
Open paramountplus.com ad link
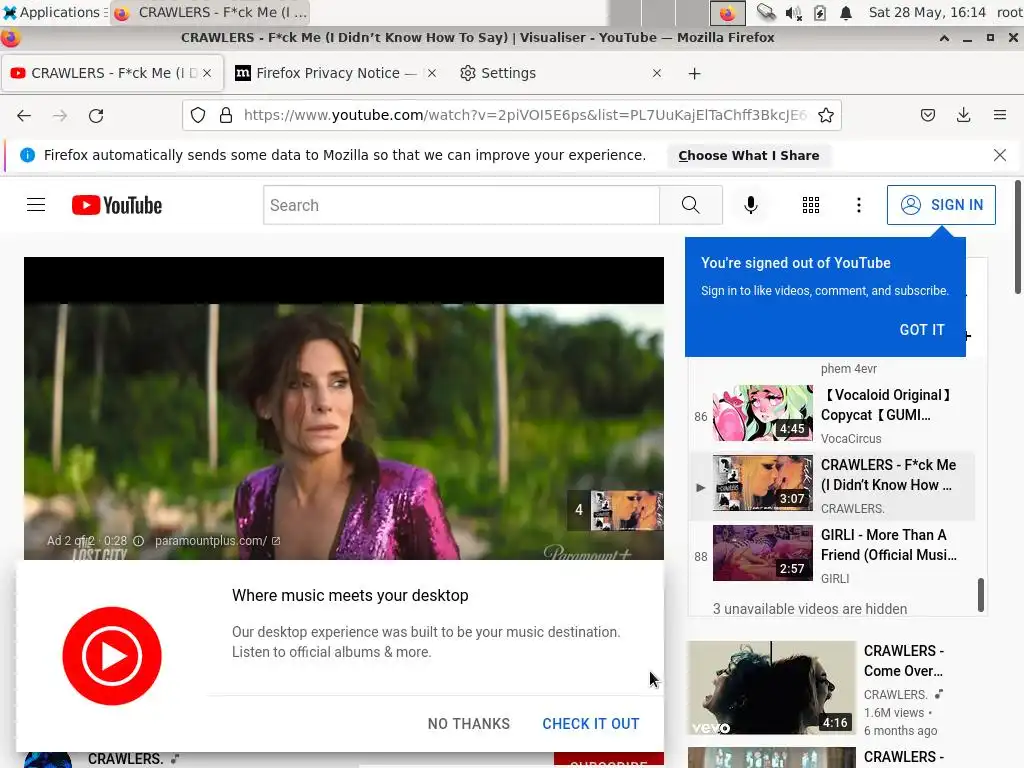tap(216, 541)
